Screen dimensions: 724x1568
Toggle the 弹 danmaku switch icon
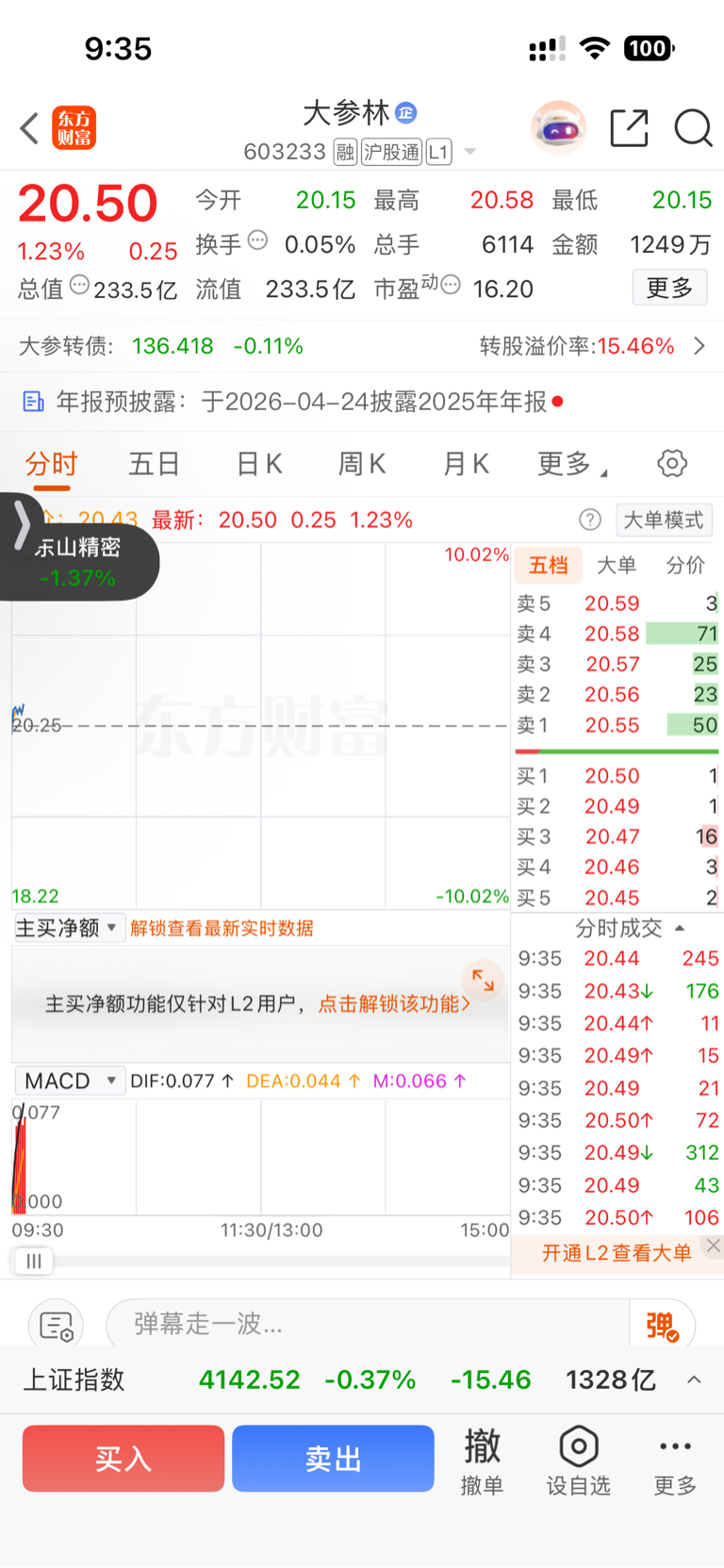pyautogui.click(x=663, y=1326)
